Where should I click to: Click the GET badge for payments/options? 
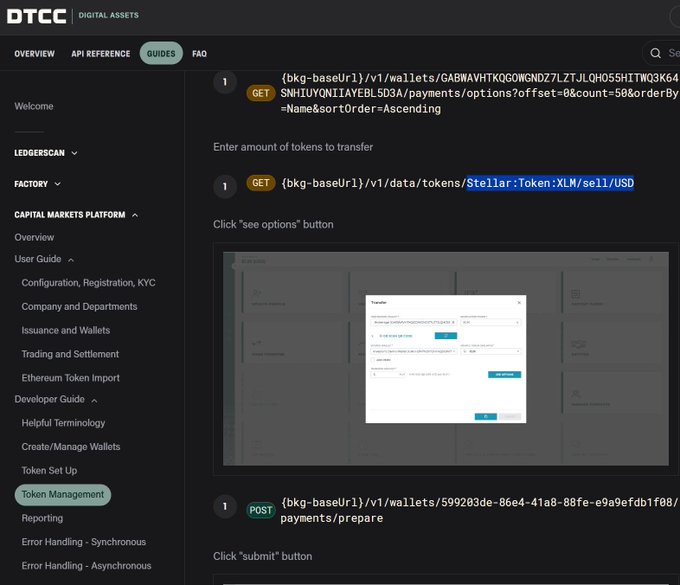261,93
